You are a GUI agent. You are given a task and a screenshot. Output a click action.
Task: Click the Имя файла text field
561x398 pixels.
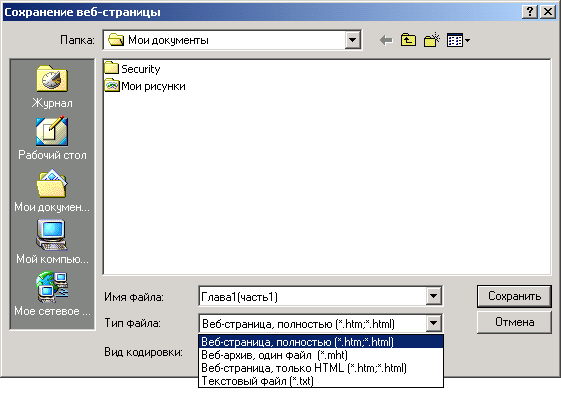(313, 296)
